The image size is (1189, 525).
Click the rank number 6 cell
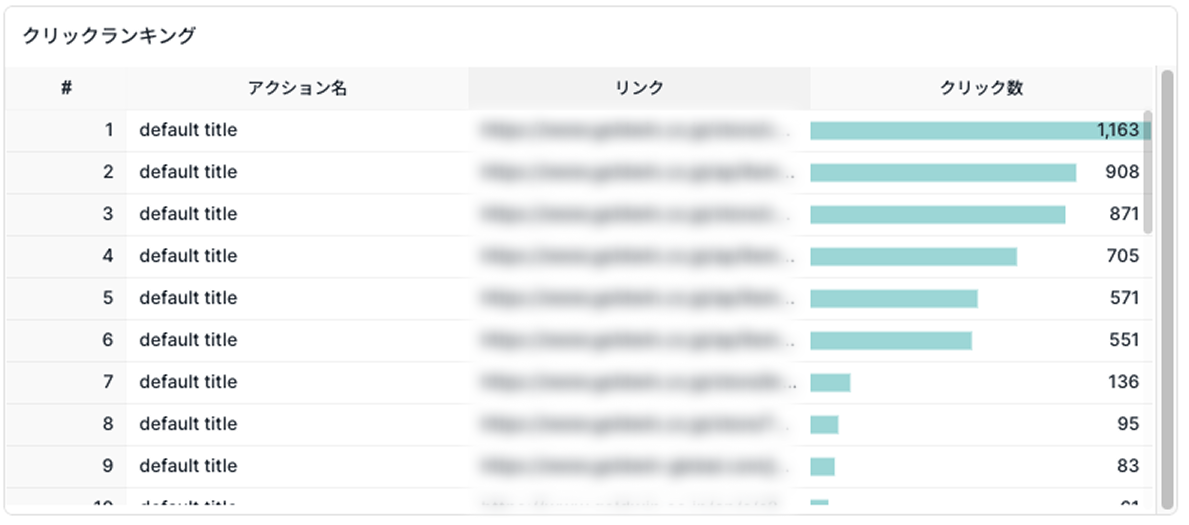[67, 341]
